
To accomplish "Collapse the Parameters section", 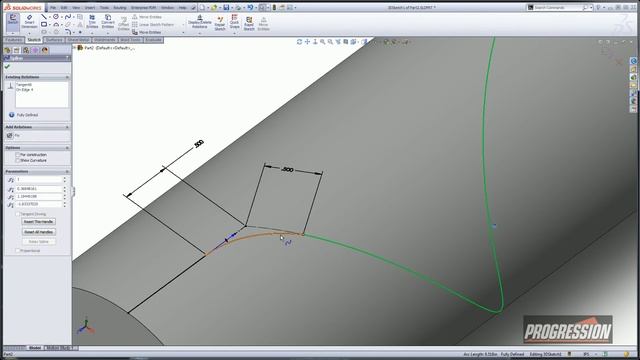I will [67, 171].
